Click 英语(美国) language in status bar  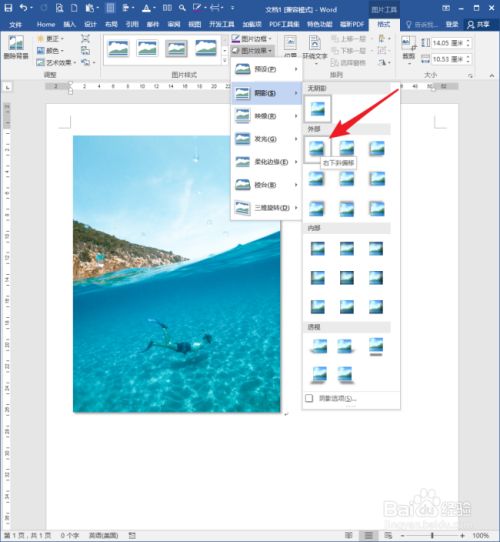pyautogui.click(x=103, y=535)
